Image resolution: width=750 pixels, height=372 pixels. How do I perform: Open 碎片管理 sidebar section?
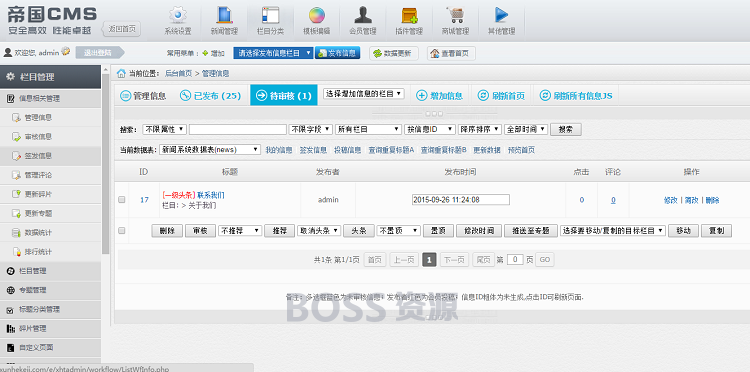[50, 328]
